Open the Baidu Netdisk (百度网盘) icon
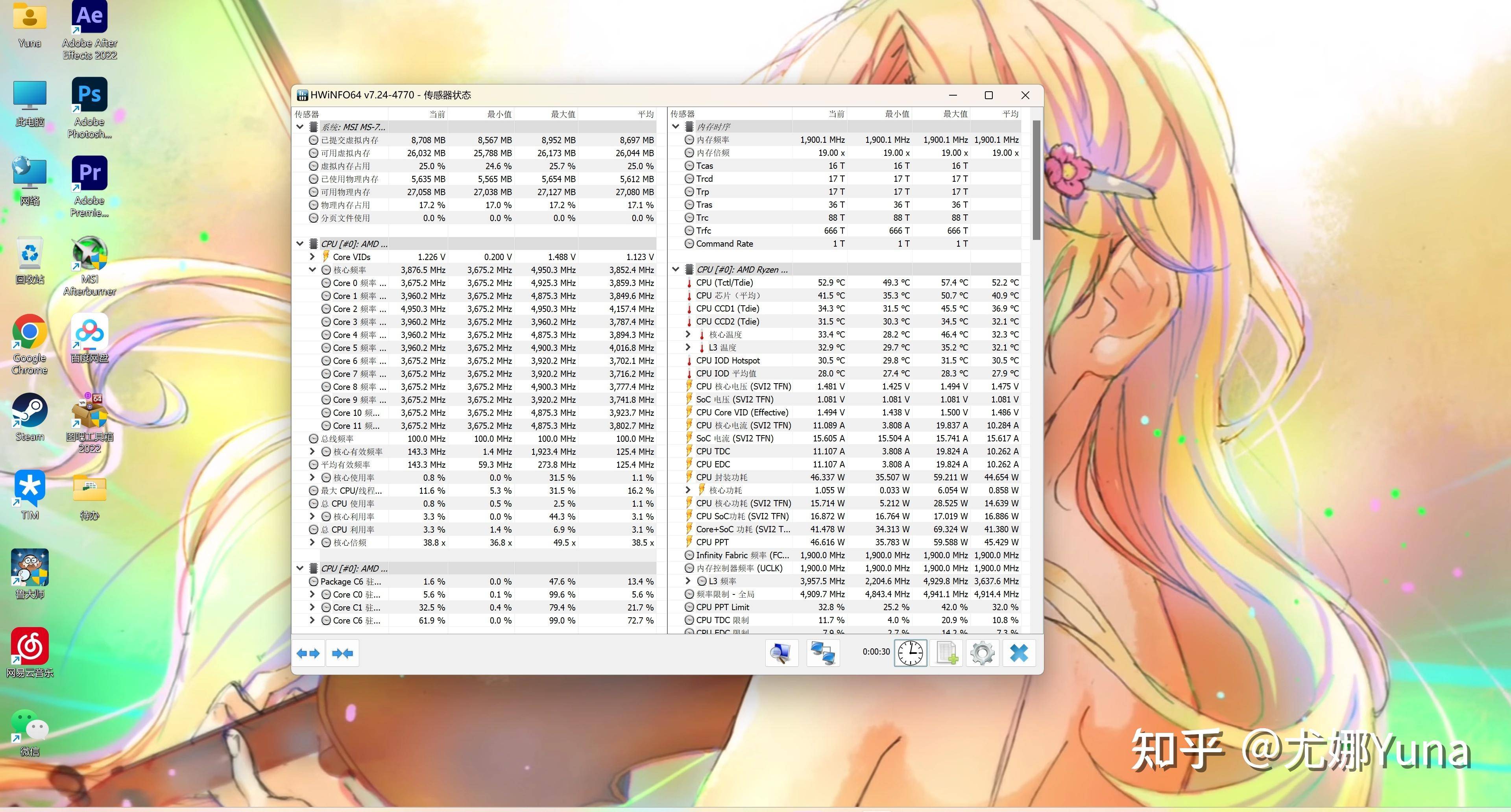The height and width of the screenshot is (812, 1511). tap(90, 338)
